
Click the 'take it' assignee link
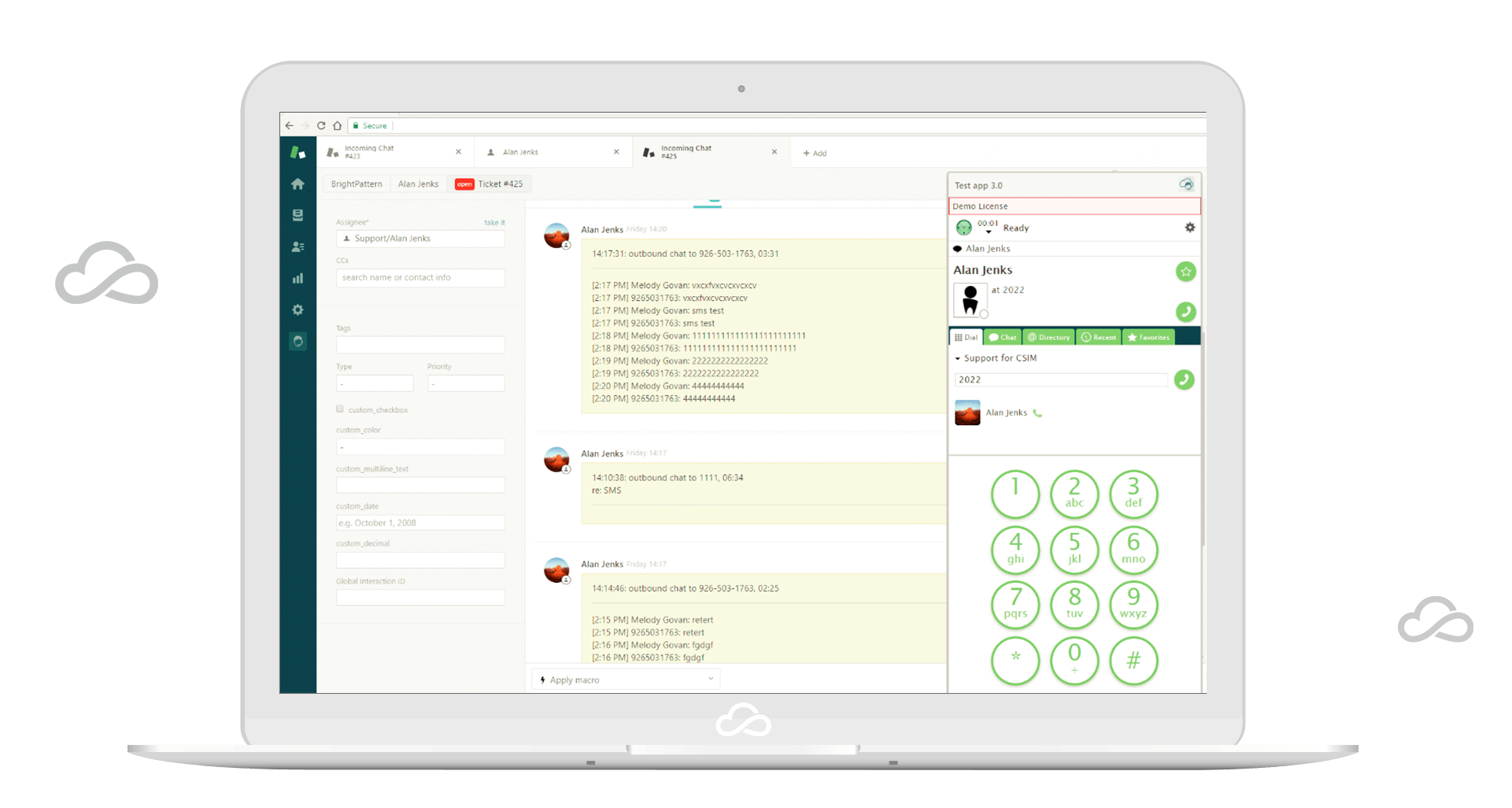click(x=494, y=223)
